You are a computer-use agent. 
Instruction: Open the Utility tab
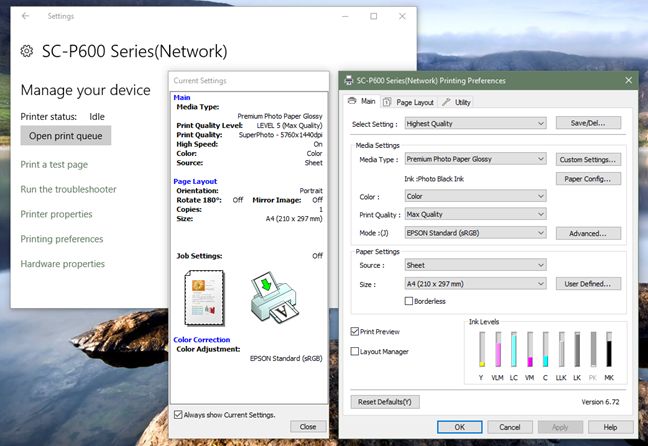click(x=457, y=102)
